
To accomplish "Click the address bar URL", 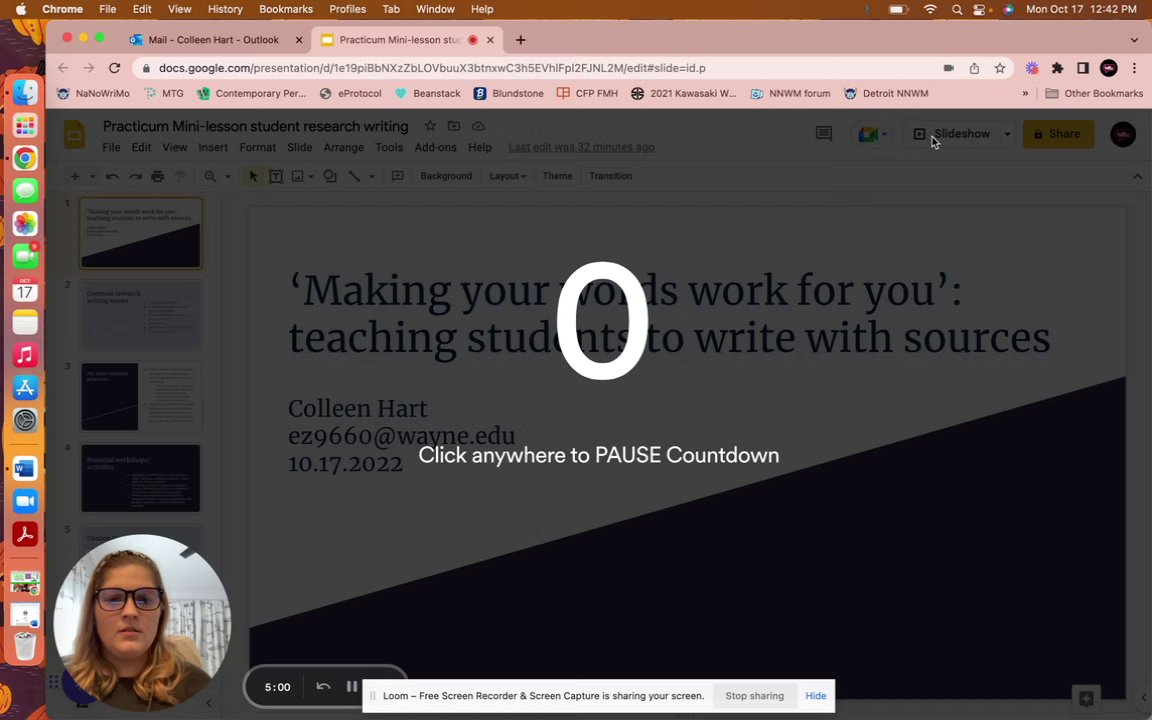I will [x=432, y=68].
